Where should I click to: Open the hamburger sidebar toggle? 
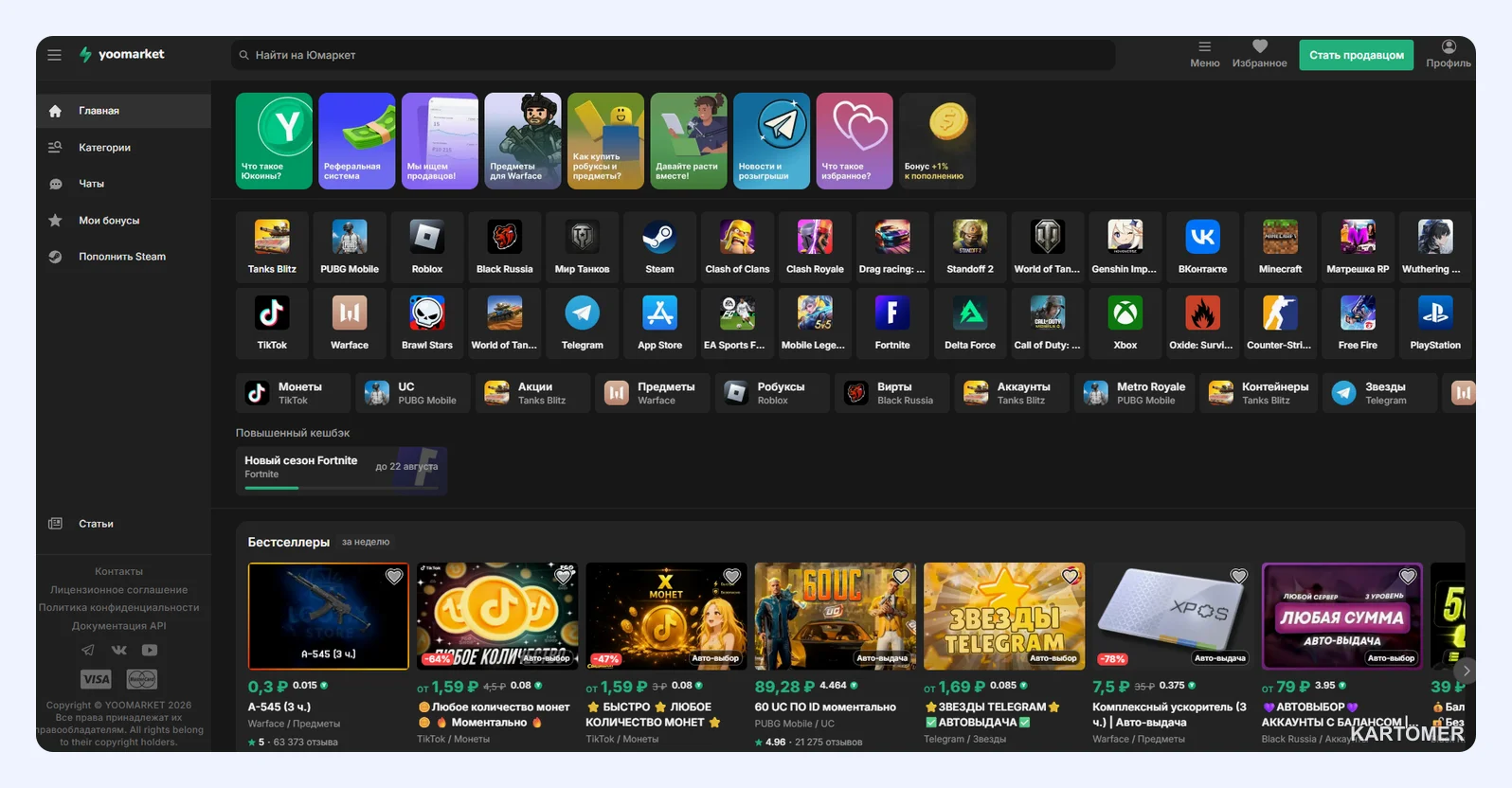pos(55,55)
